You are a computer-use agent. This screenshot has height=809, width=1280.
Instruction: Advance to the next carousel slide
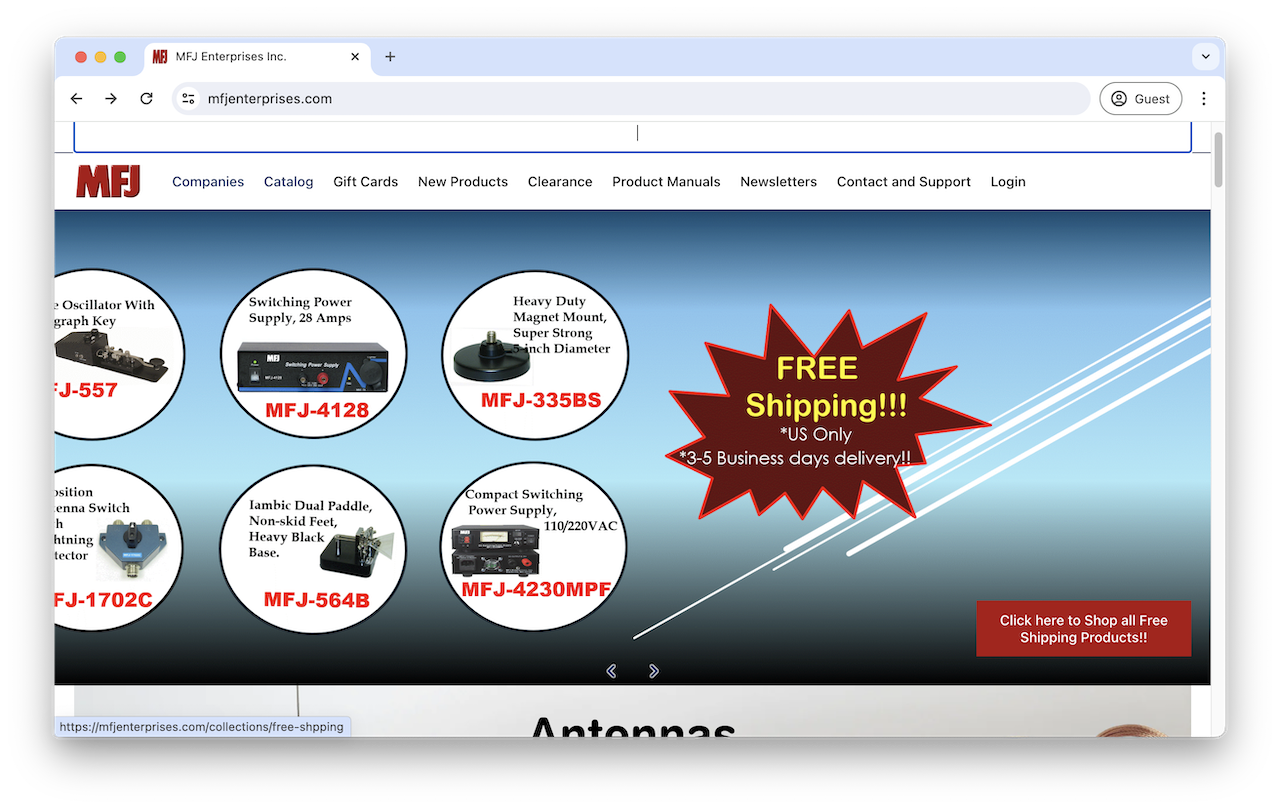coord(653,671)
